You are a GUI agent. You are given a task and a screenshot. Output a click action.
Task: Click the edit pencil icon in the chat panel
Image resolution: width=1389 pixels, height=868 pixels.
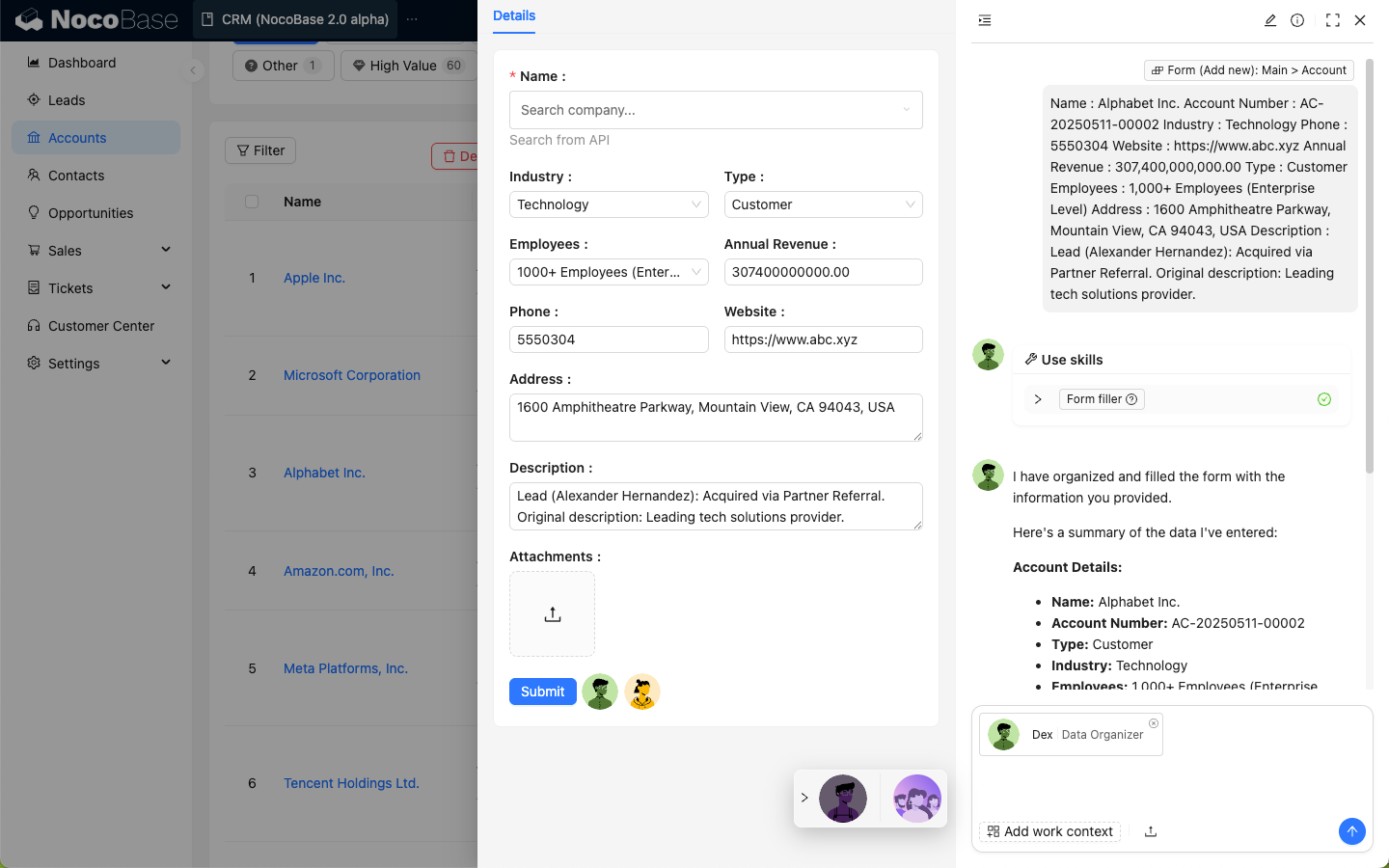(x=1270, y=20)
